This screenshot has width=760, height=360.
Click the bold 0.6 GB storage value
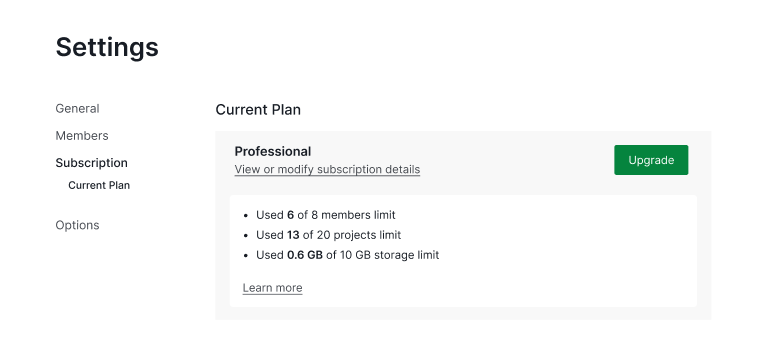[x=305, y=255]
